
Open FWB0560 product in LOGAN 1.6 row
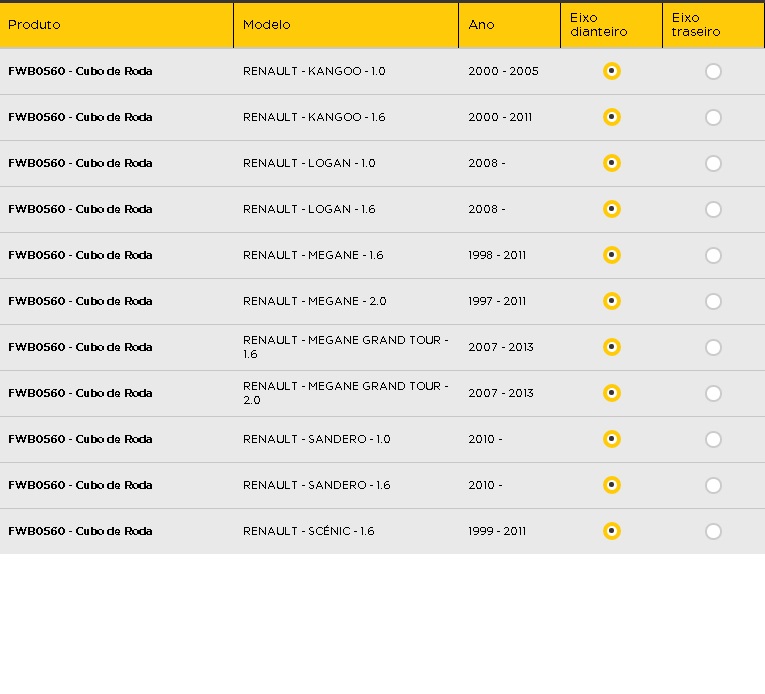click(81, 209)
